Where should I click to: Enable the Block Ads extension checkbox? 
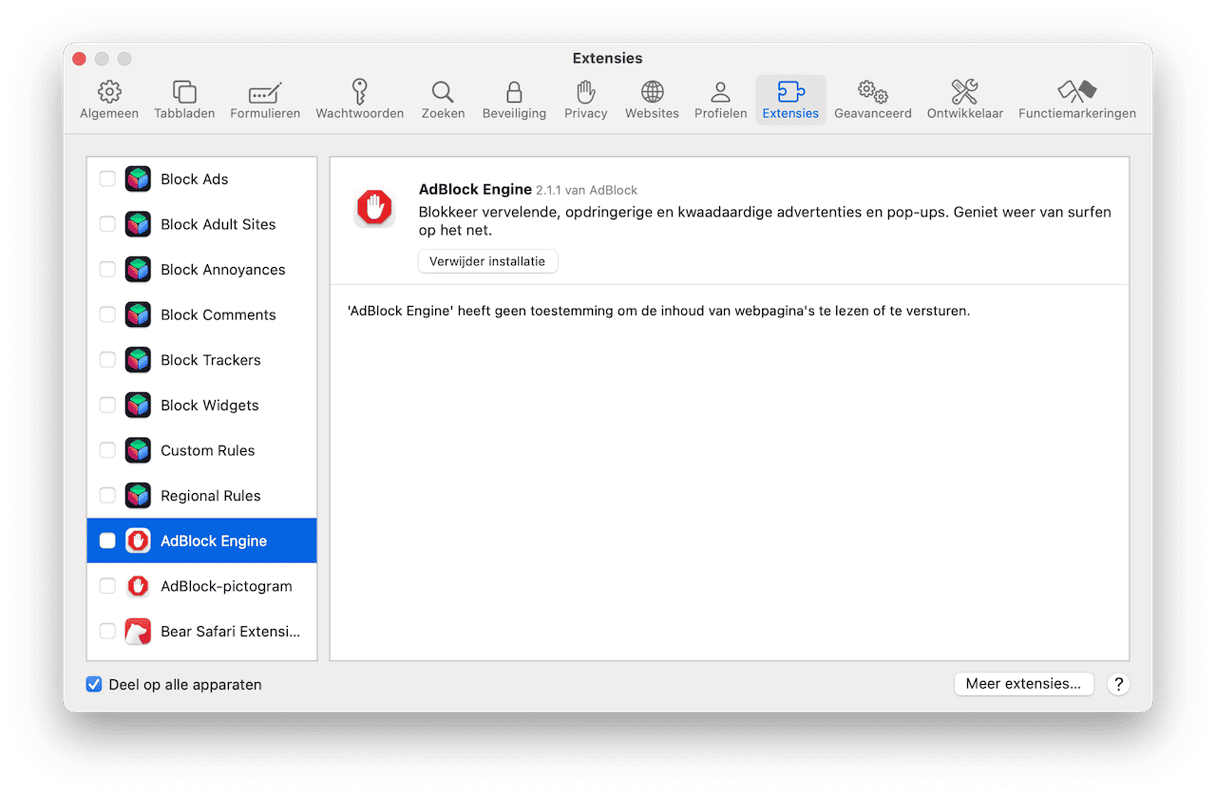(x=107, y=179)
